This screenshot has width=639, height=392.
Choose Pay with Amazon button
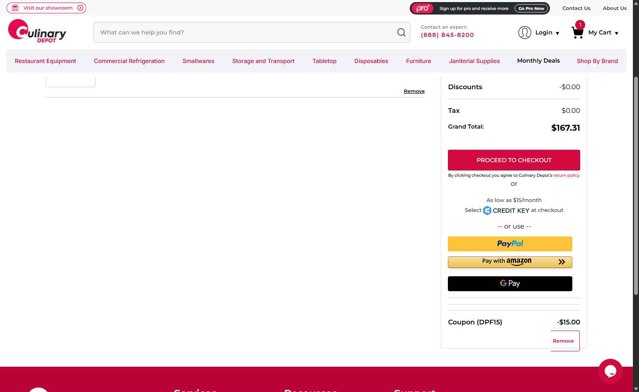tap(510, 262)
